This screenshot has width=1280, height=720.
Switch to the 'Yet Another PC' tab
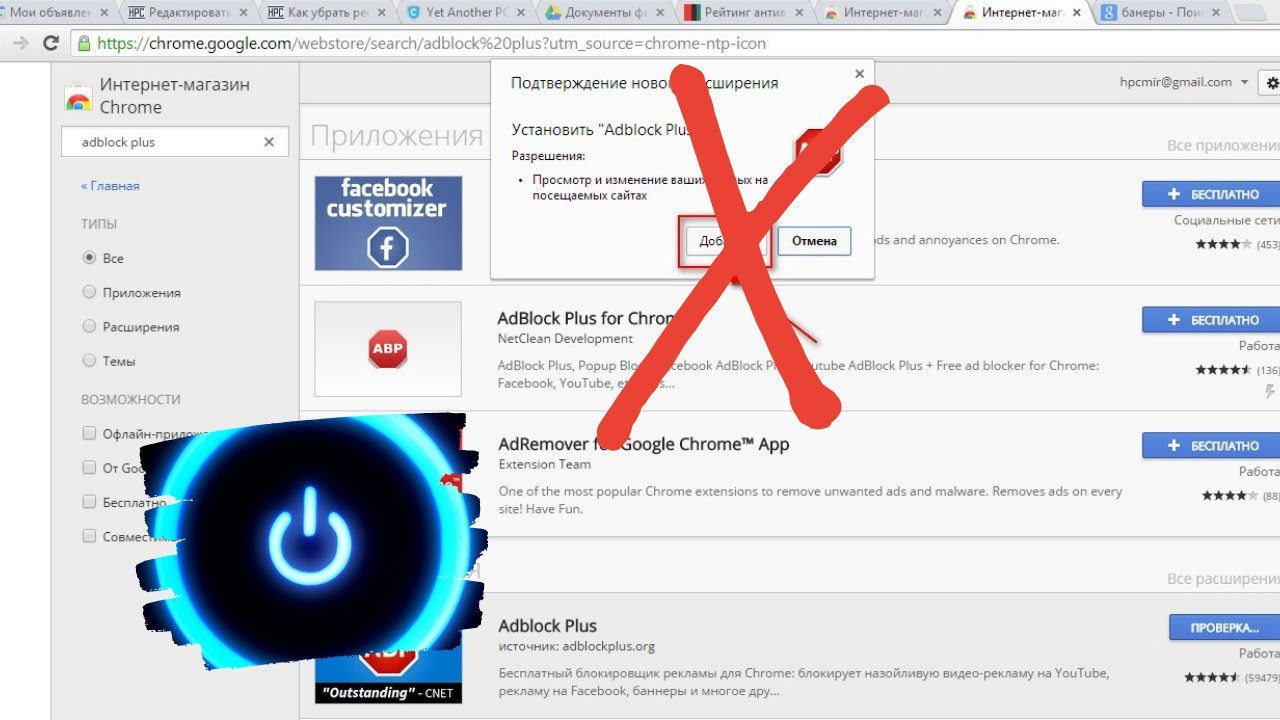click(x=465, y=13)
